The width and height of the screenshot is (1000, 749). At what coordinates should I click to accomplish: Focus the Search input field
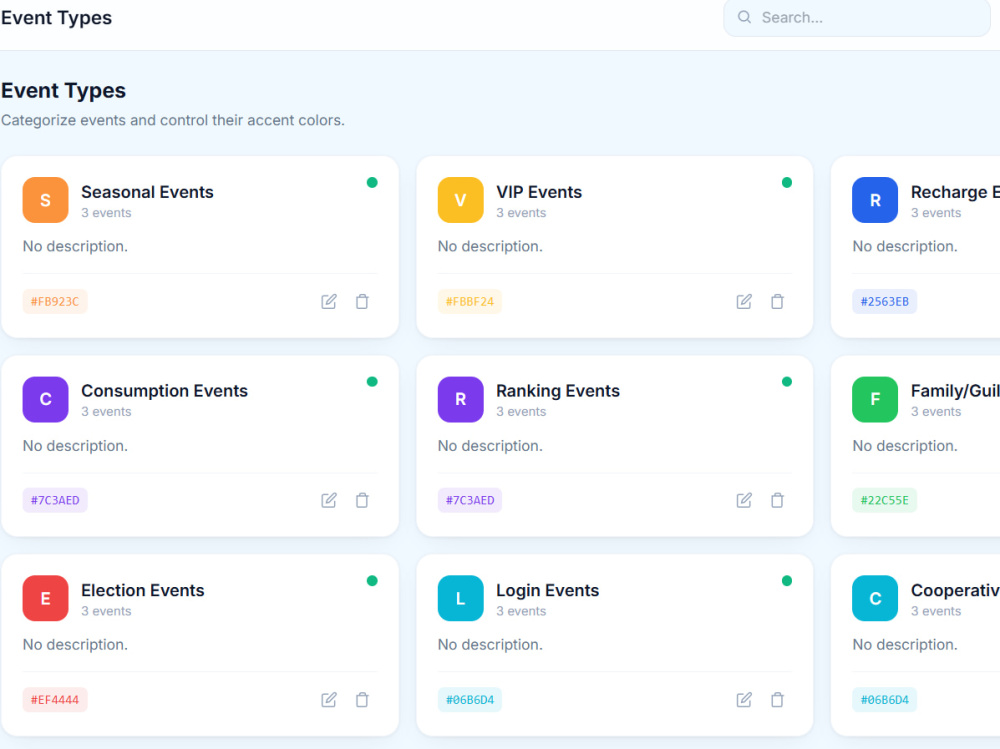coord(857,17)
